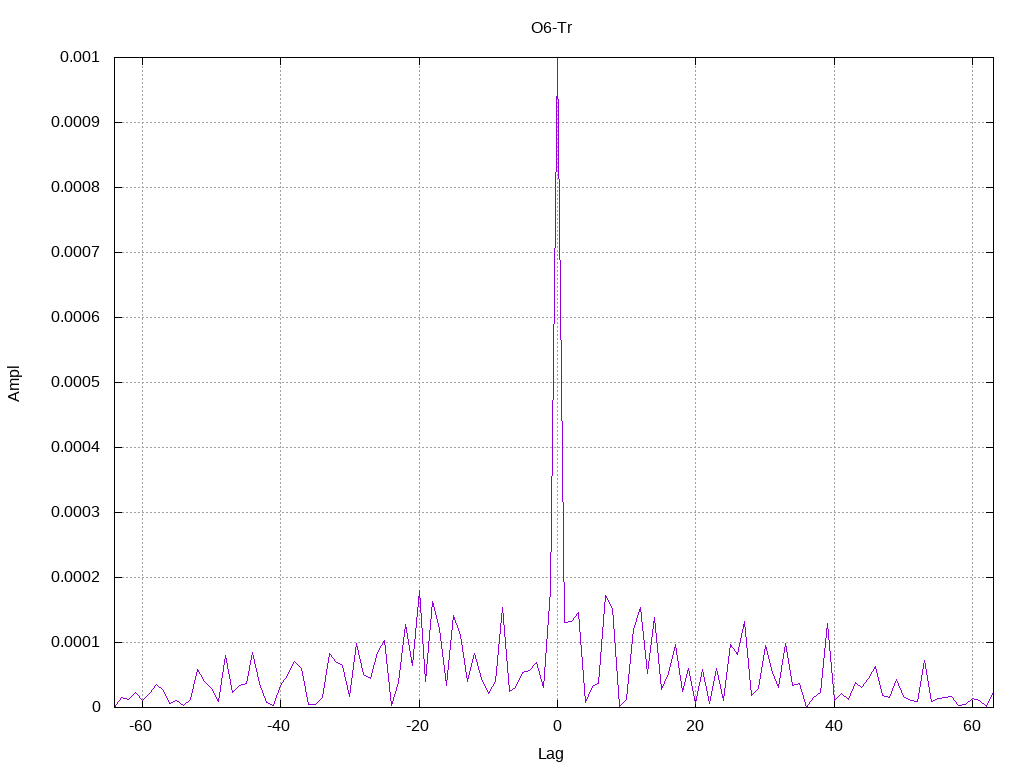The height and width of the screenshot is (768, 1024).
Task: Click the side peak near lag 39
Action: pos(827,624)
